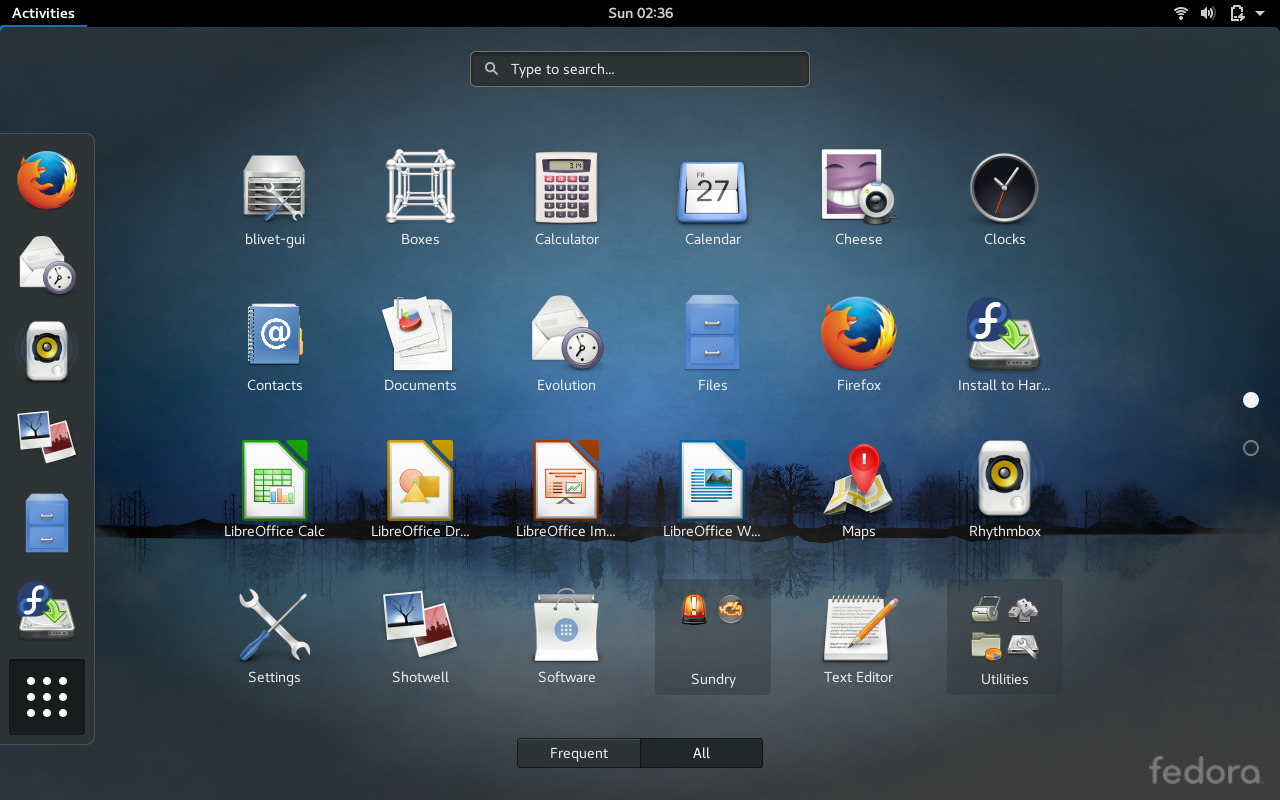Open the clock menu Sun 02:36
Viewport: 1280px width, 800px height.
pyautogui.click(x=640, y=13)
